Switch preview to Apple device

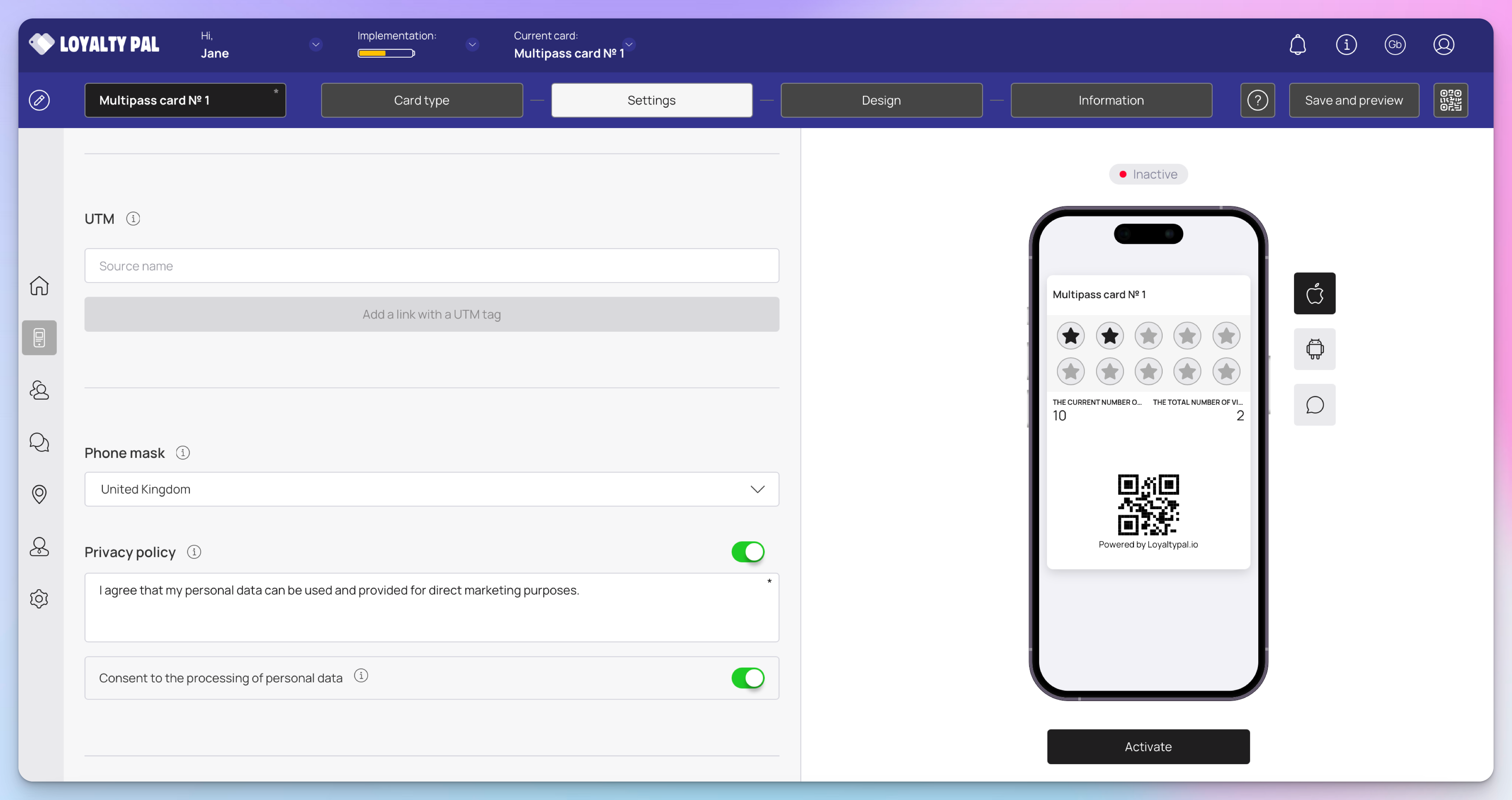pyautogui.click(x=1314, y=293)
